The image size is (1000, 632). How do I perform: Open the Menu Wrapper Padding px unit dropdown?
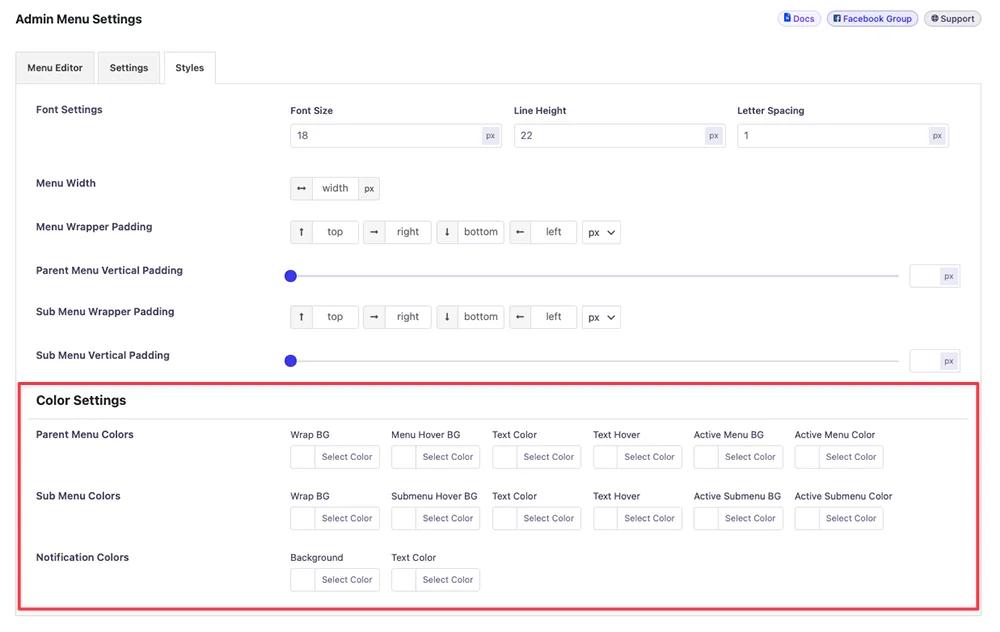click(601, 232)
